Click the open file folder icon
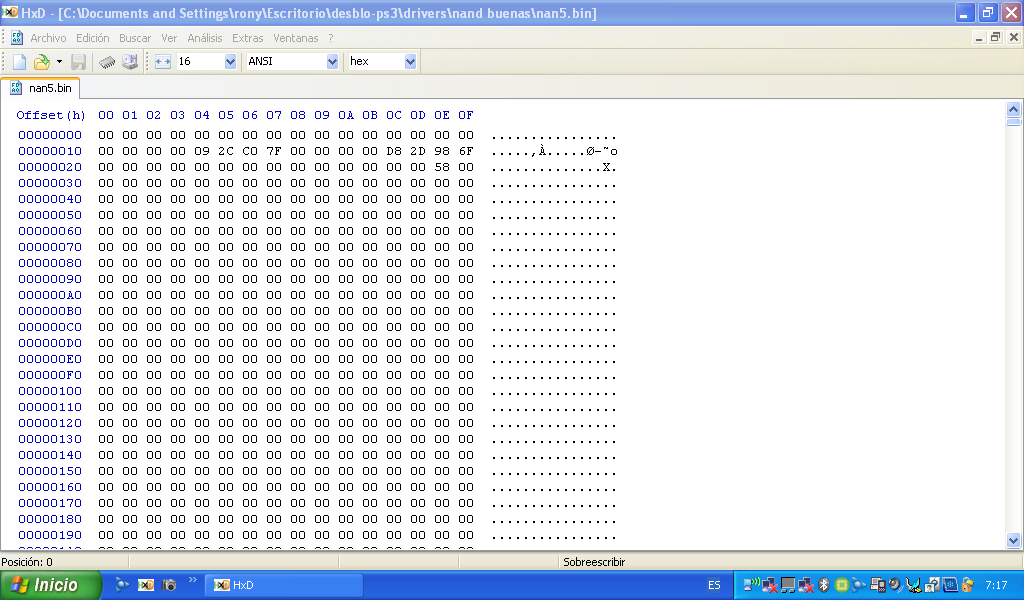The height and width of the screenshot is (600, 1024). click(41, 62)
